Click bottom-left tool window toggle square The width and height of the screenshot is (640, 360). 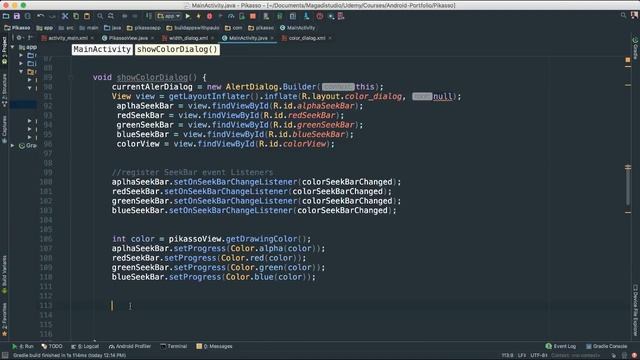click(x=4, y=355)
